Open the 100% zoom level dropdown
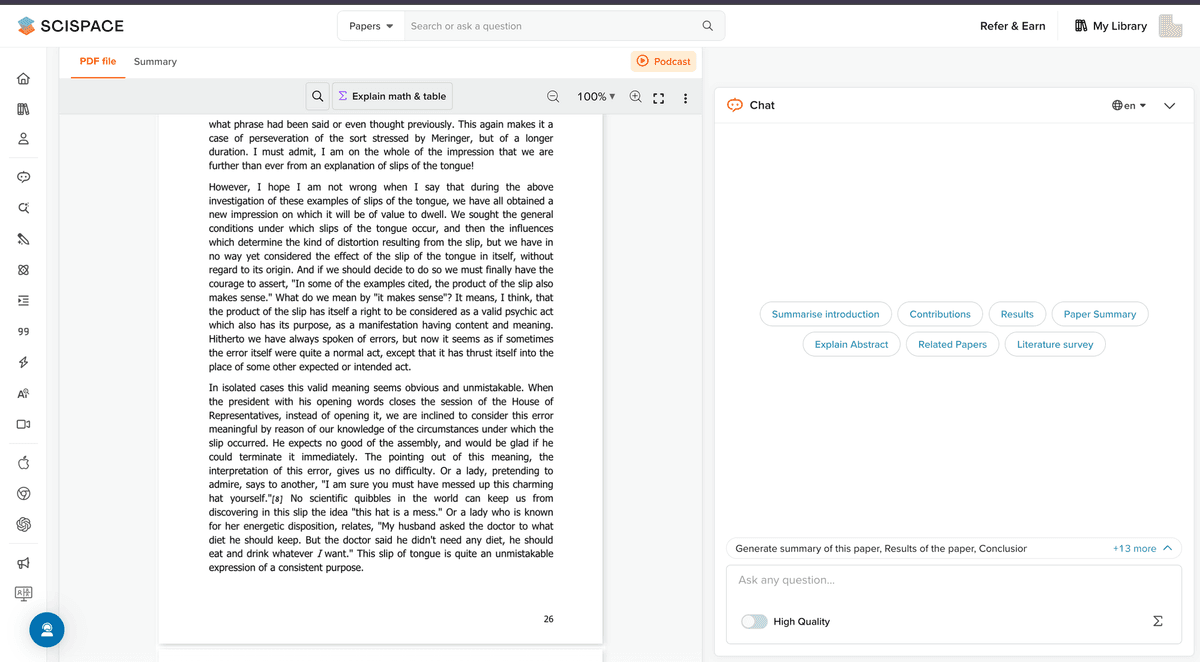 [596, 97]
